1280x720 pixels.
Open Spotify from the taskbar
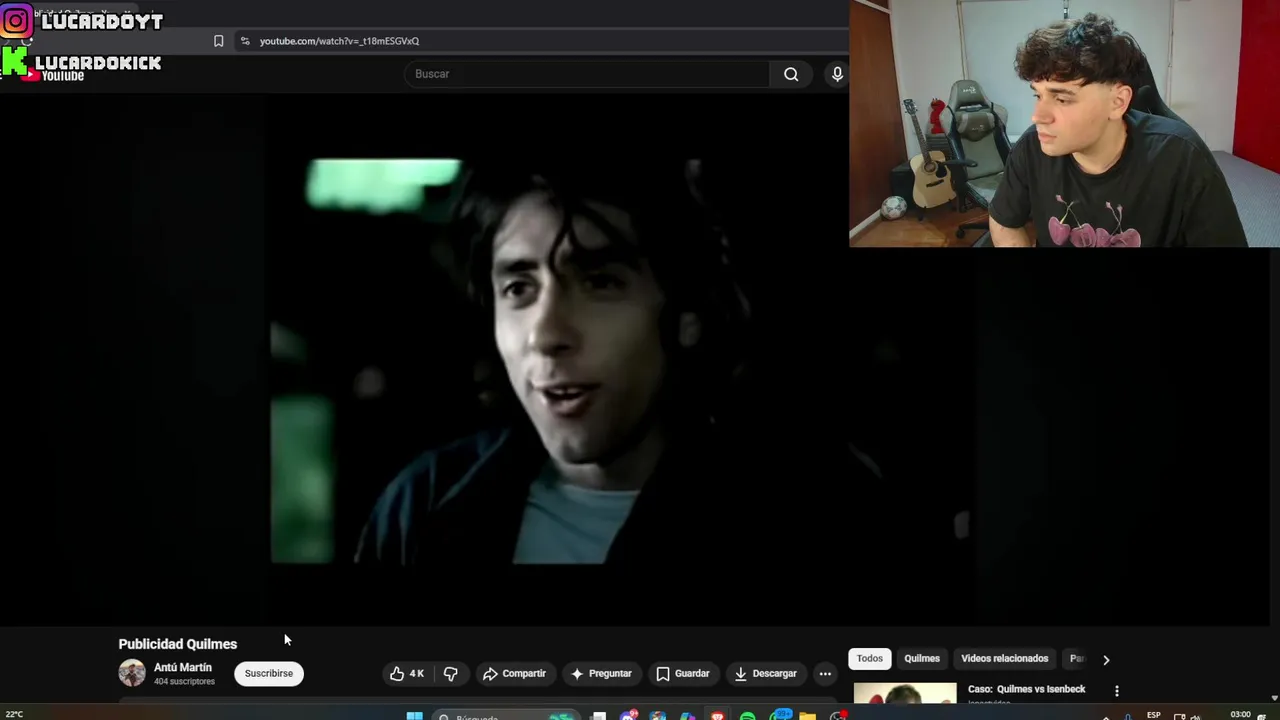point(748,716)
